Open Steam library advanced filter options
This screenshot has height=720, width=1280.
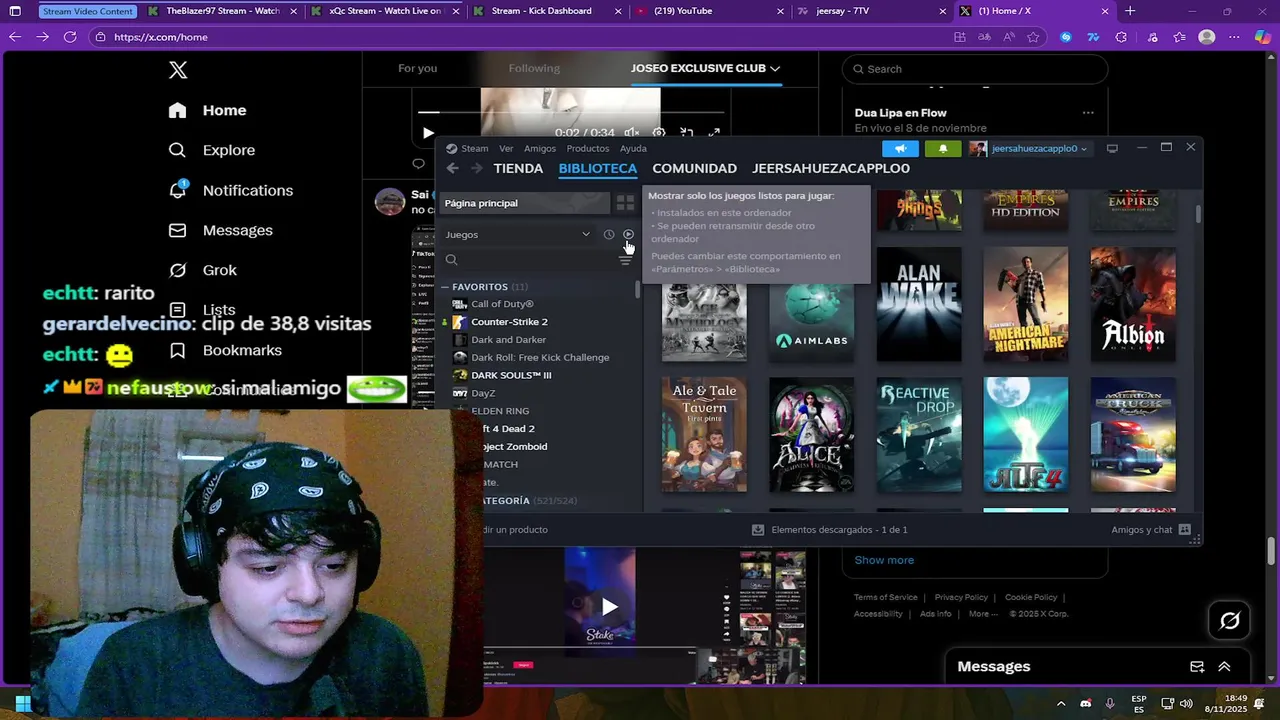625,260
